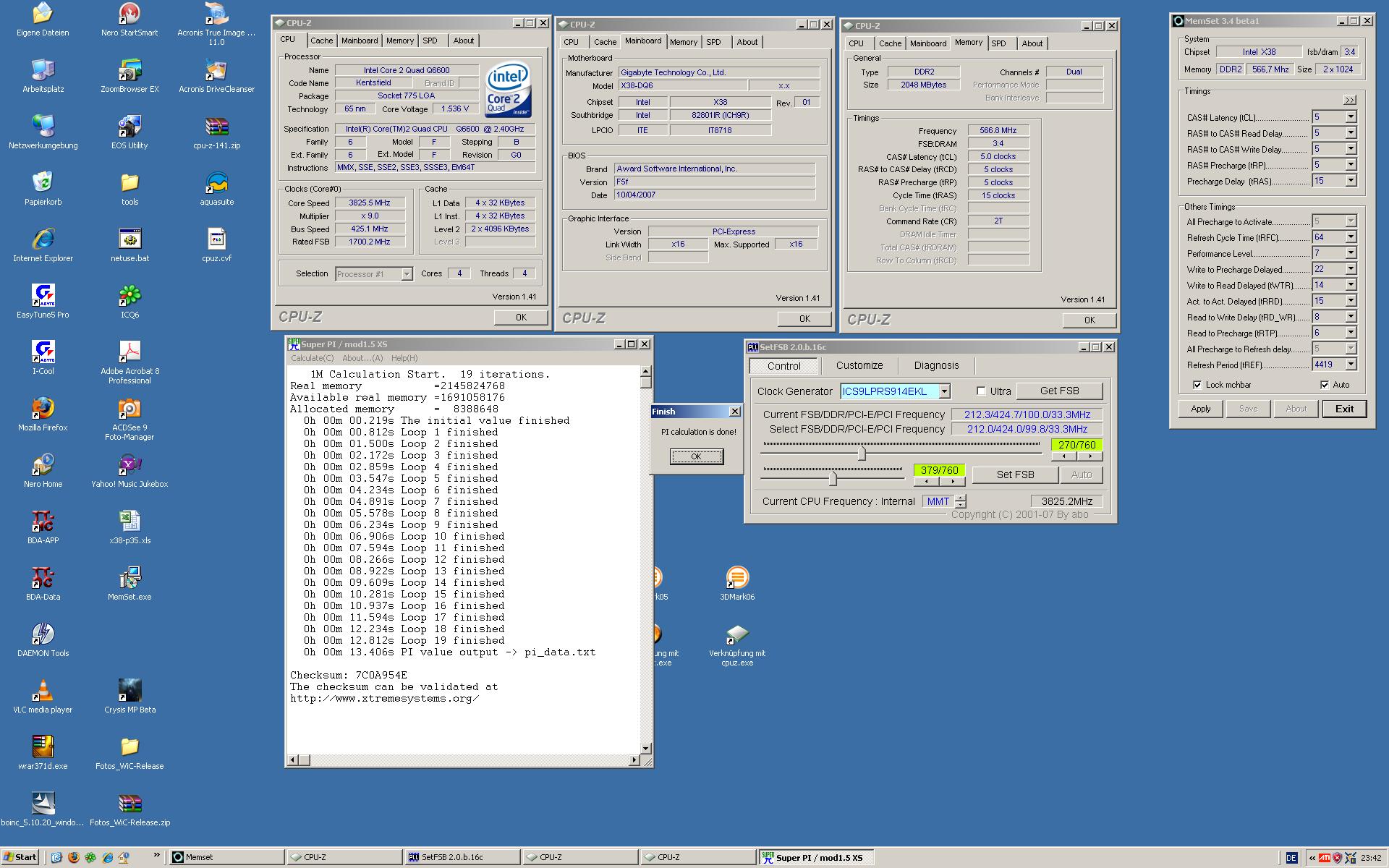Screen dimensions: 1389x868
Task: Open the VLC media player desktop icon
Action: coord(43,697)
